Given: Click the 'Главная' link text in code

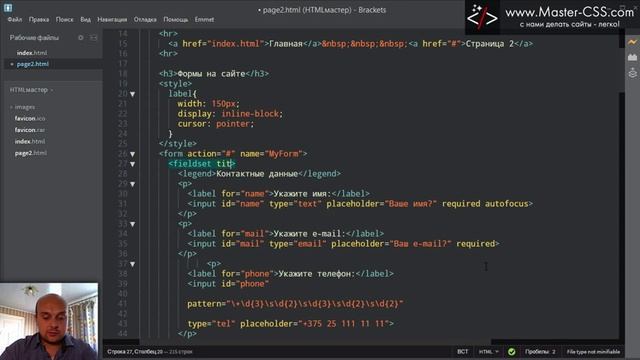Looking at the screenshot, I should [286, 44].
